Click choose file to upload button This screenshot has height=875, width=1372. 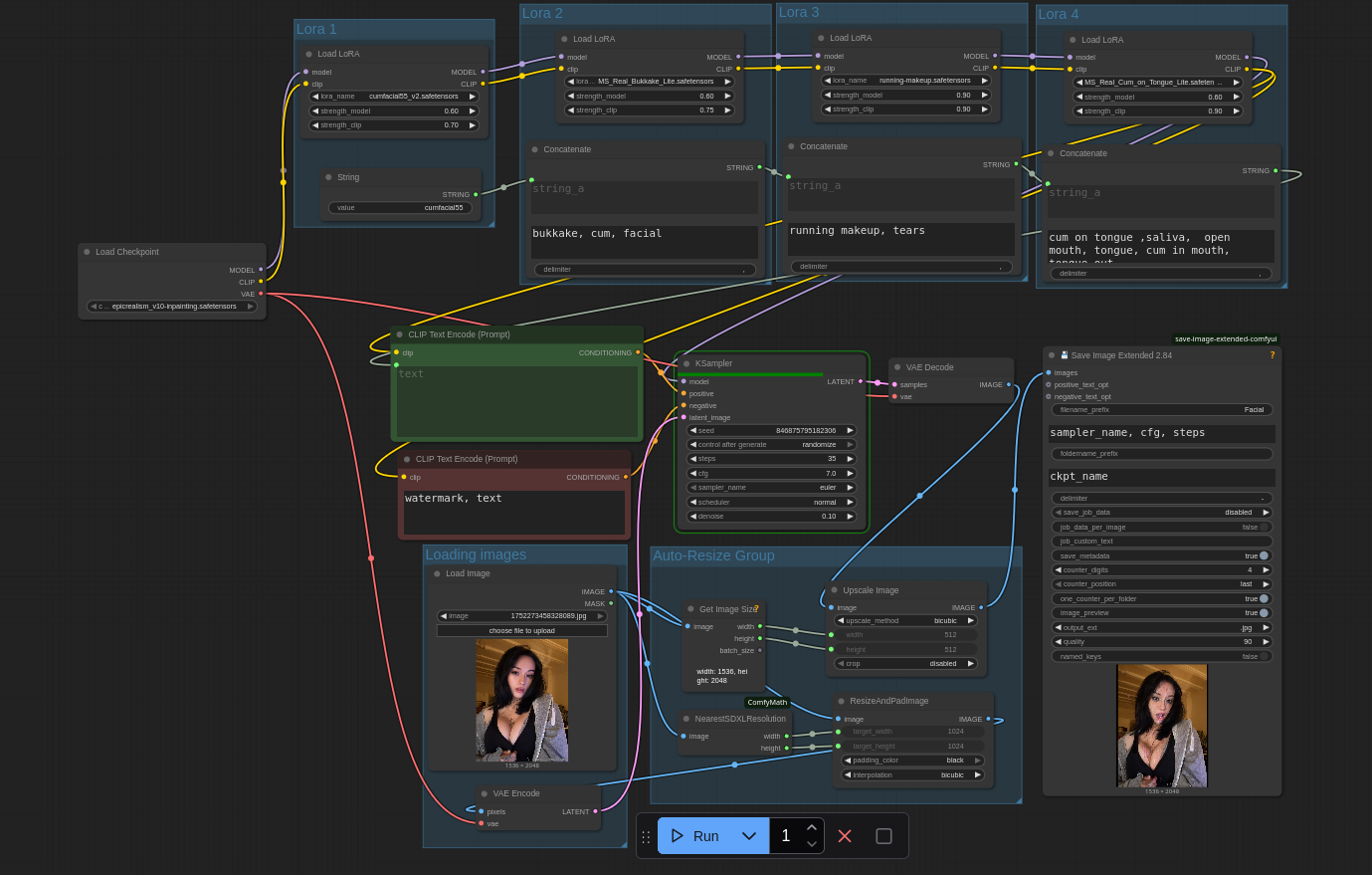522,630
